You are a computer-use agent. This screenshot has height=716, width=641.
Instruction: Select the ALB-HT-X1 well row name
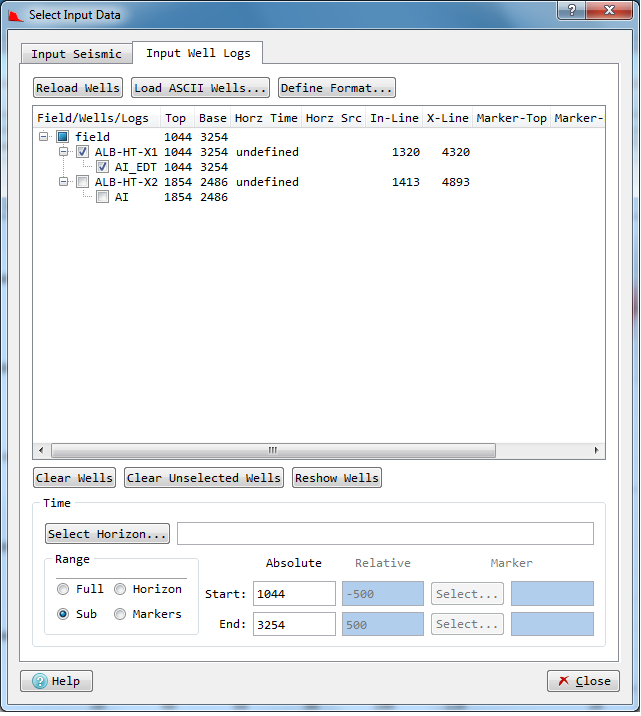point(126,152)
